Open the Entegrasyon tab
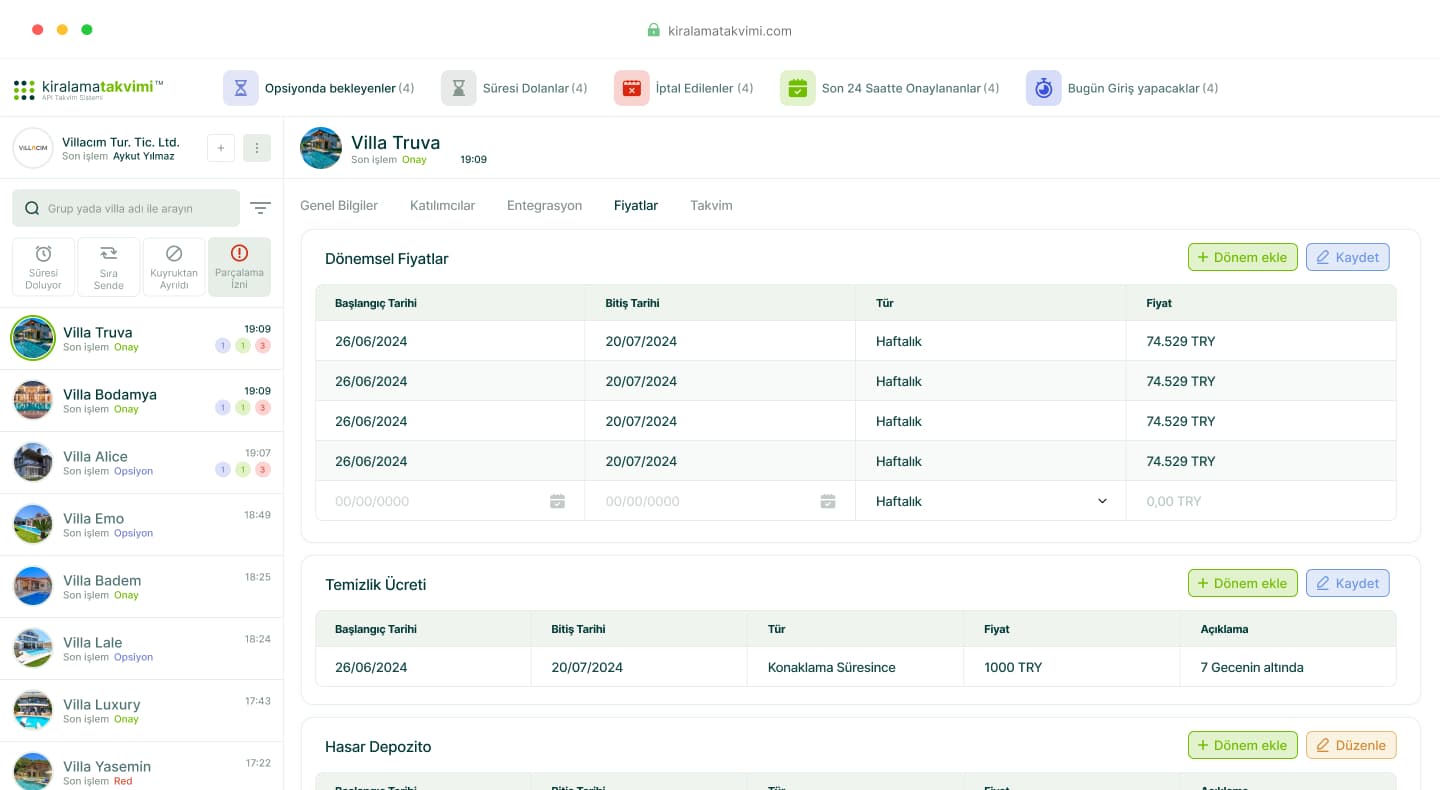 click(x=544, y=205)
